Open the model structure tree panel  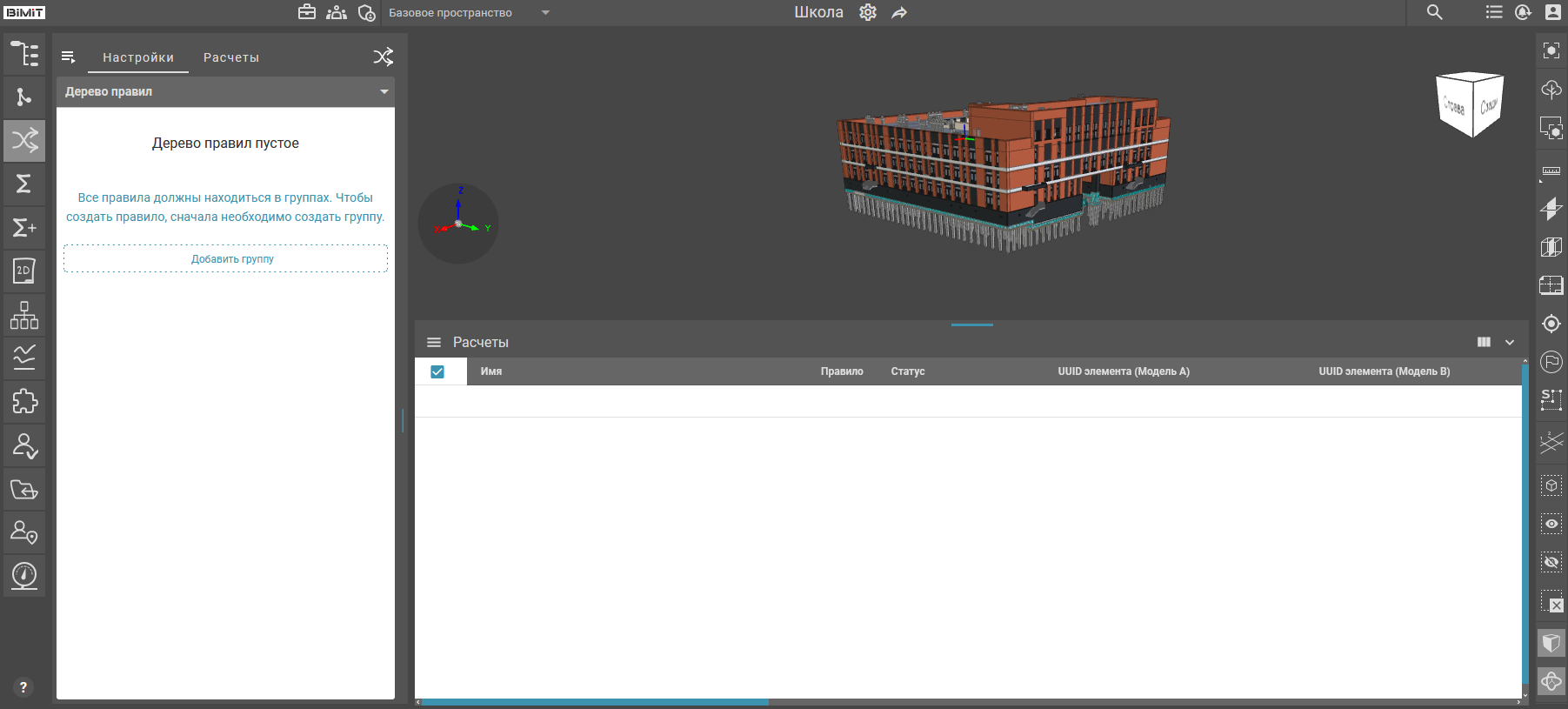point(24,54)
